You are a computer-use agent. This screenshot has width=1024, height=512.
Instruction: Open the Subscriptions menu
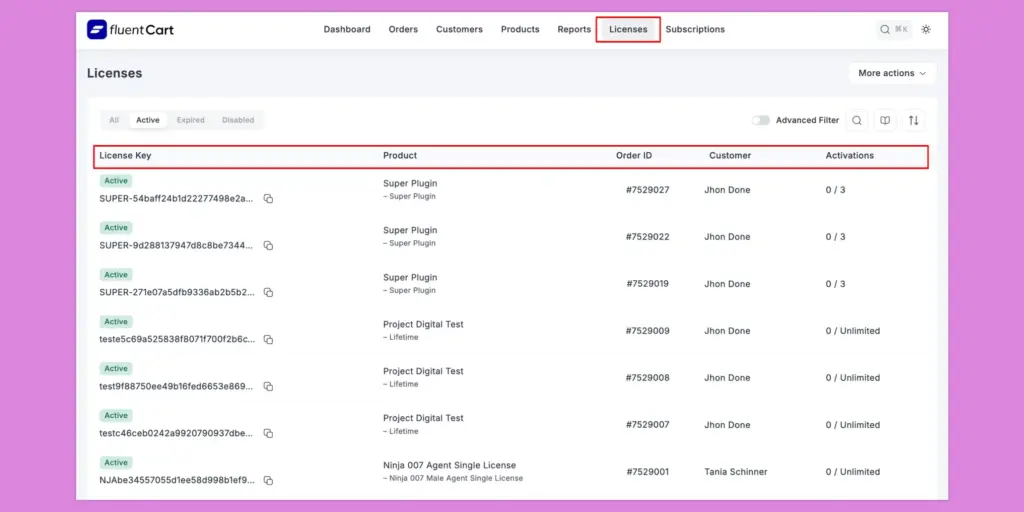[x=695, y=29]
